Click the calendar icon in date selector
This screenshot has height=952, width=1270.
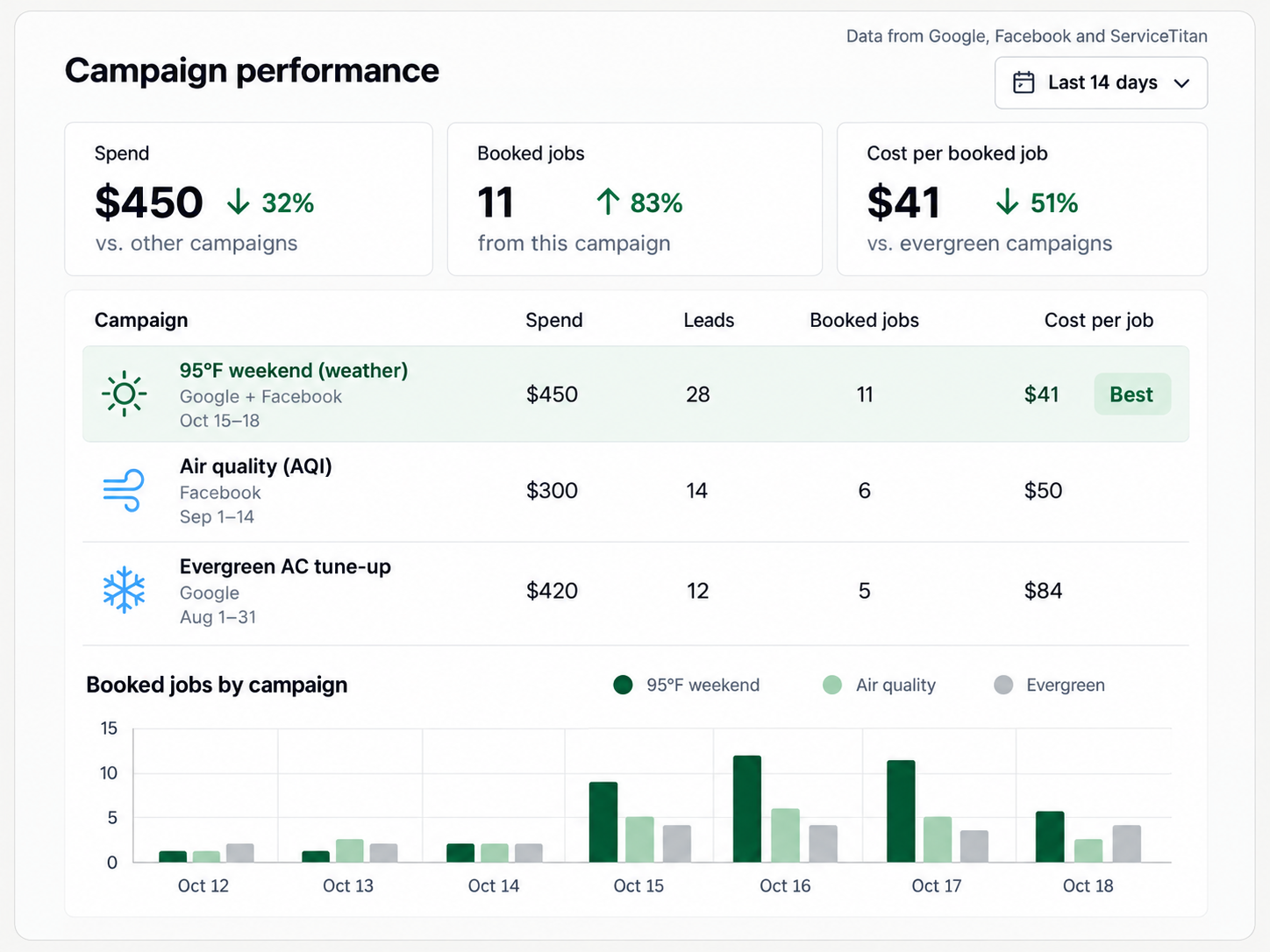pos(1024,82)
